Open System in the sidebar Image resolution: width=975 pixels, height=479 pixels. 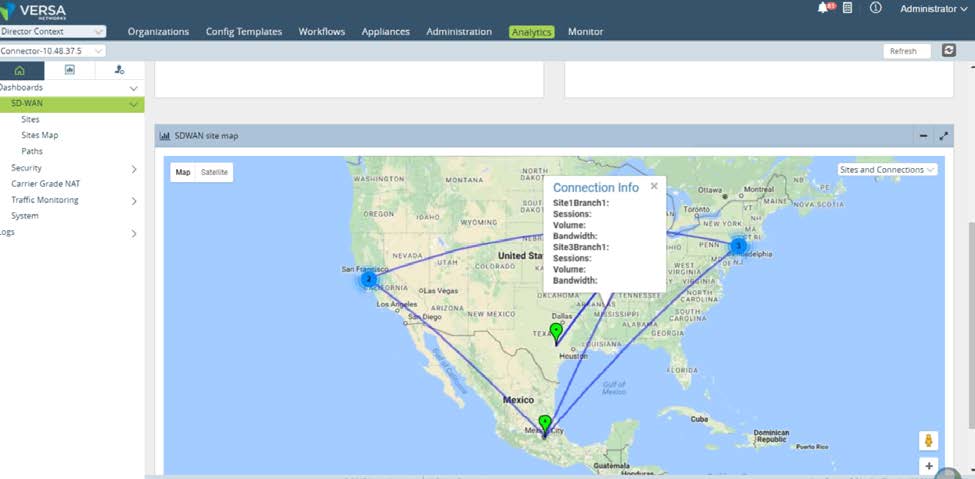(25, 216)
